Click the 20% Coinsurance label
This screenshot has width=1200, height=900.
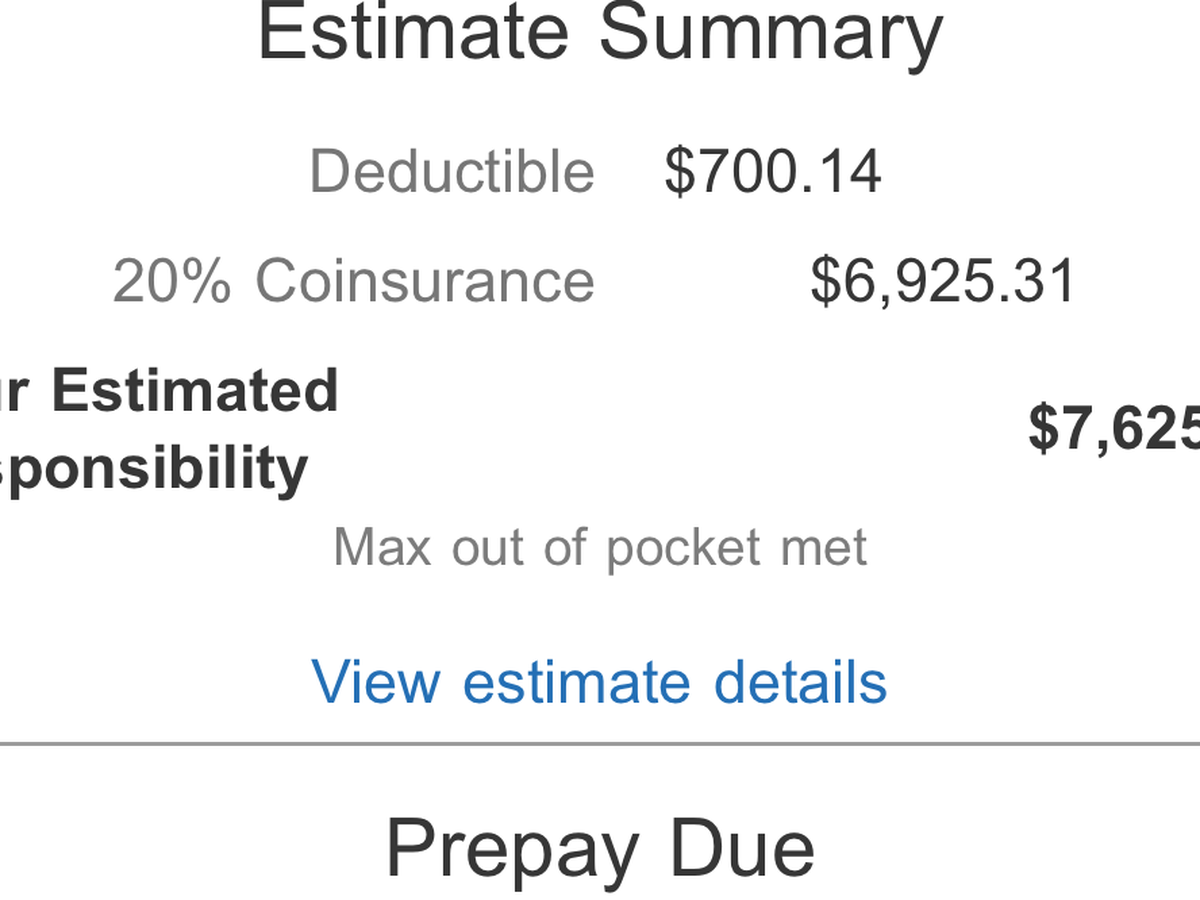(354, 280)
